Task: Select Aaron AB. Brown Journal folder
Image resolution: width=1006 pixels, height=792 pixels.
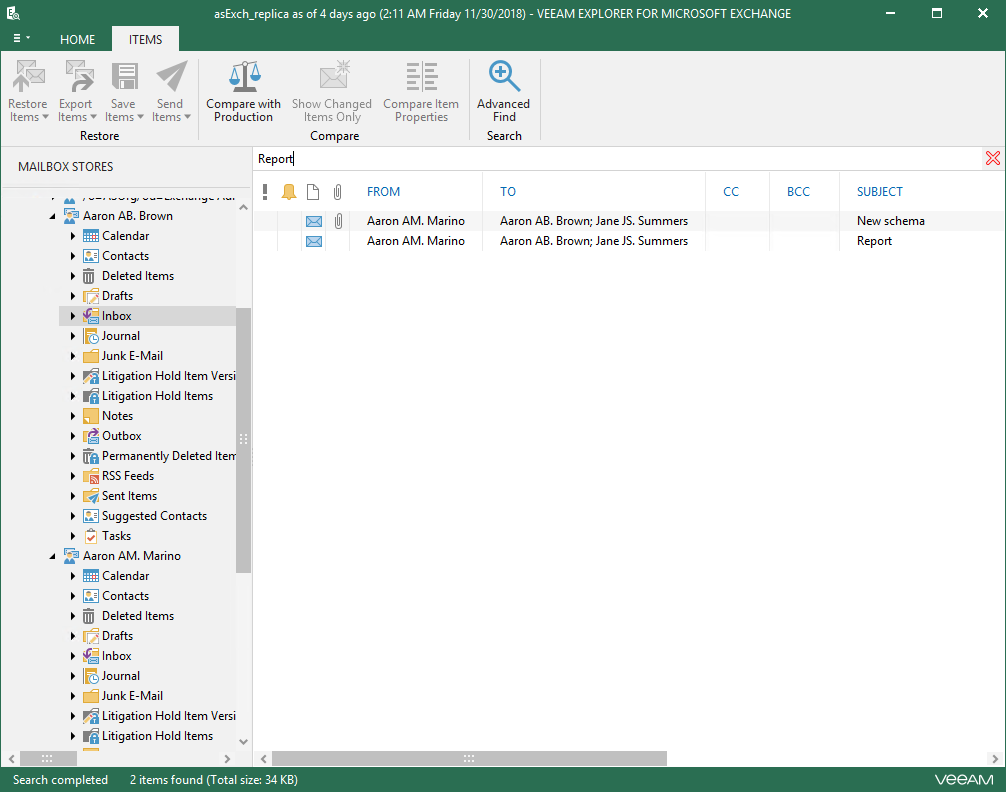Action: [x=121, y=336]
